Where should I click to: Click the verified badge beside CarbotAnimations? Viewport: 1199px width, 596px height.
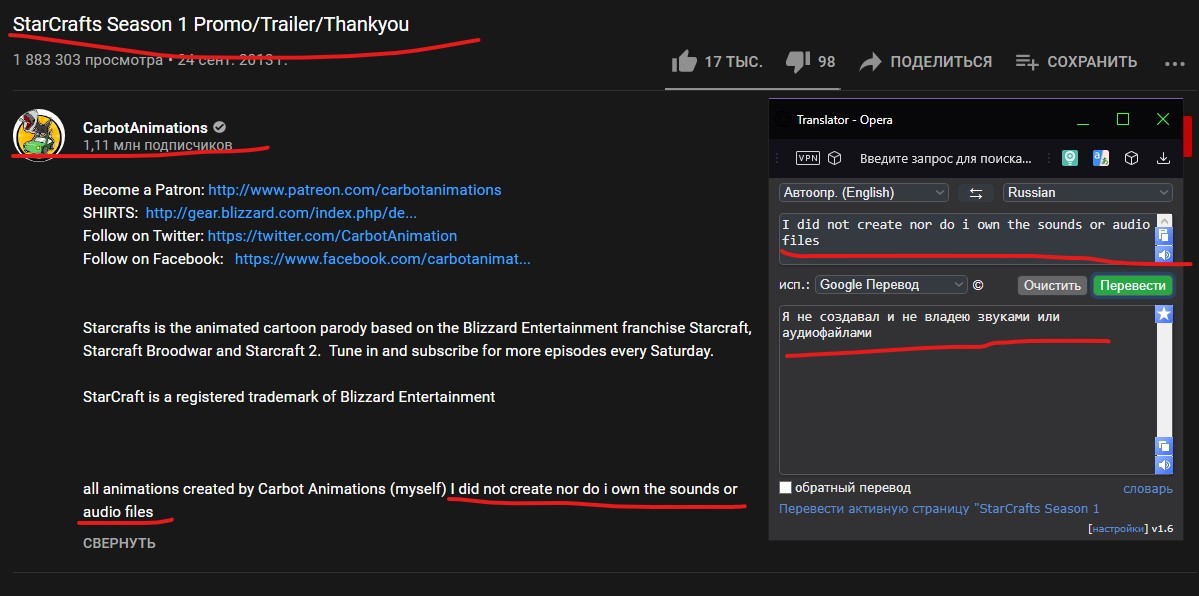tap(219, 127)
